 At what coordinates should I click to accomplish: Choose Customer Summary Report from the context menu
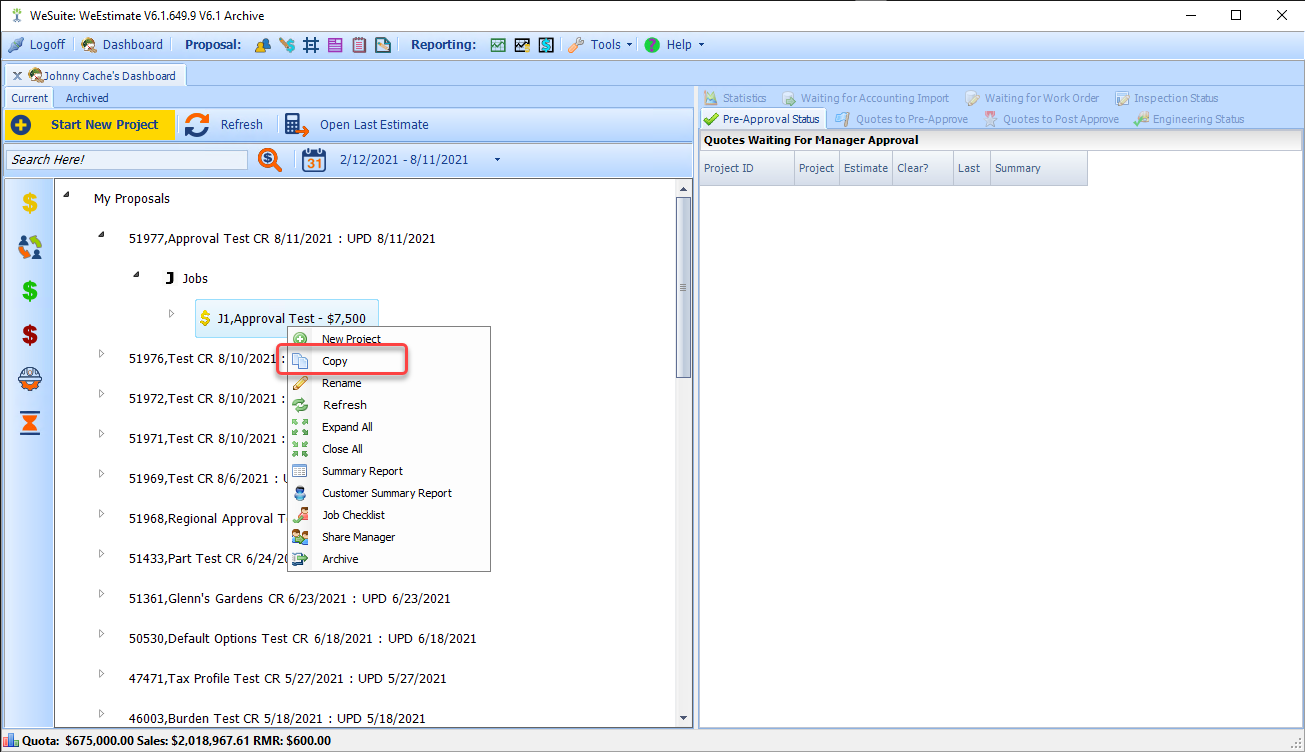(x=388, y=493)
